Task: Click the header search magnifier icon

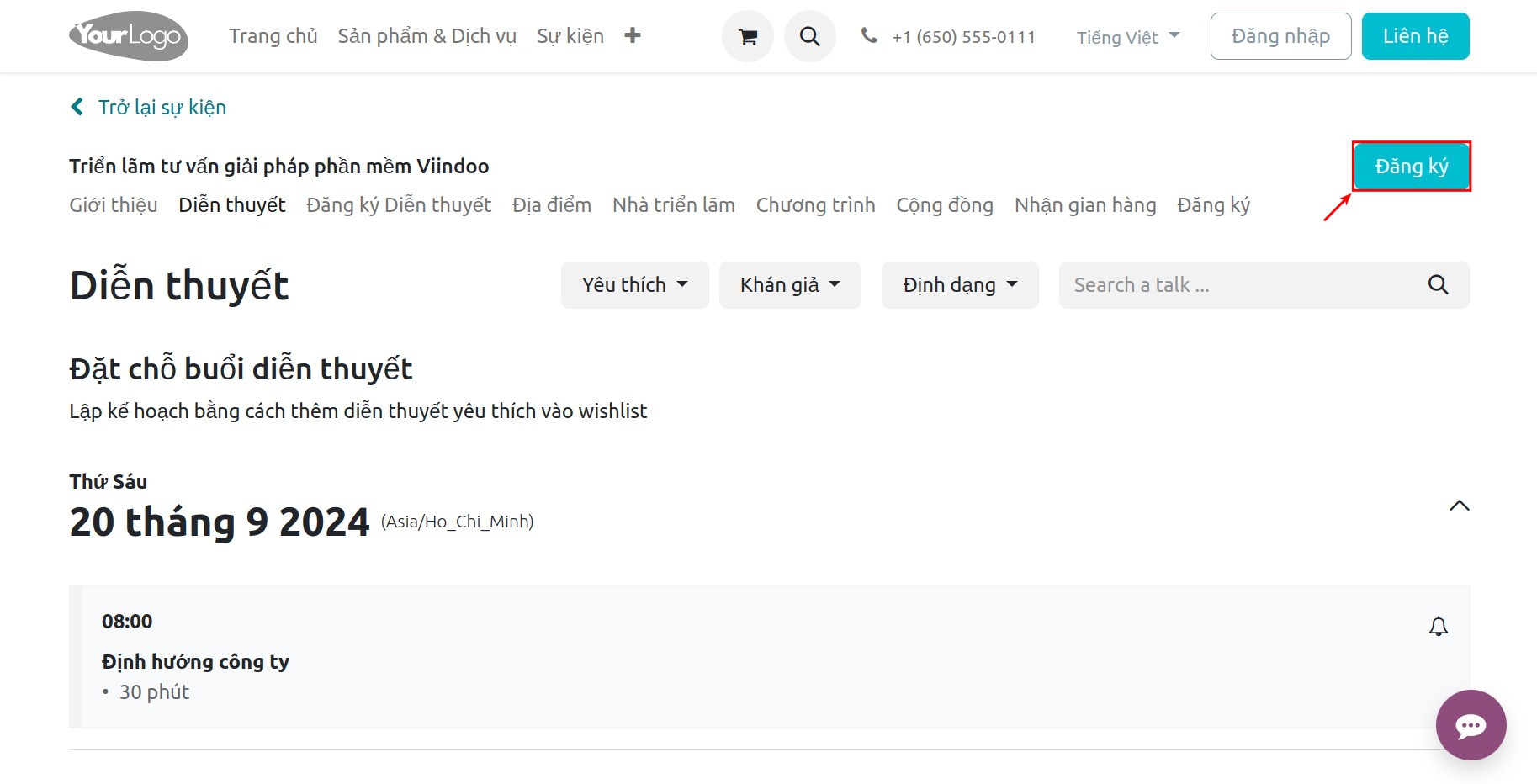Action: tap(809, 36)
